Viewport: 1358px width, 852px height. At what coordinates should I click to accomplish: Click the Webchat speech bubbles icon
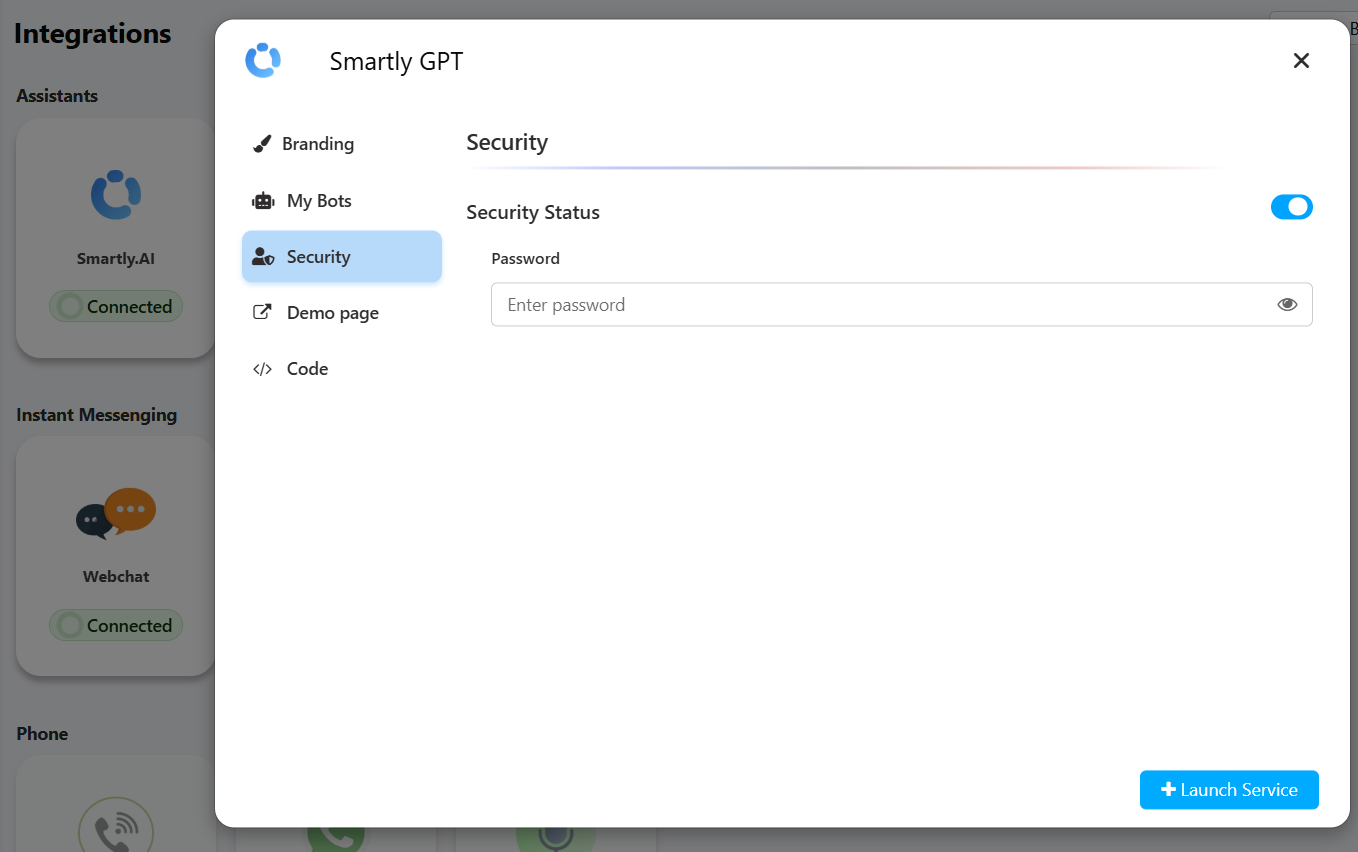point(116,514)
